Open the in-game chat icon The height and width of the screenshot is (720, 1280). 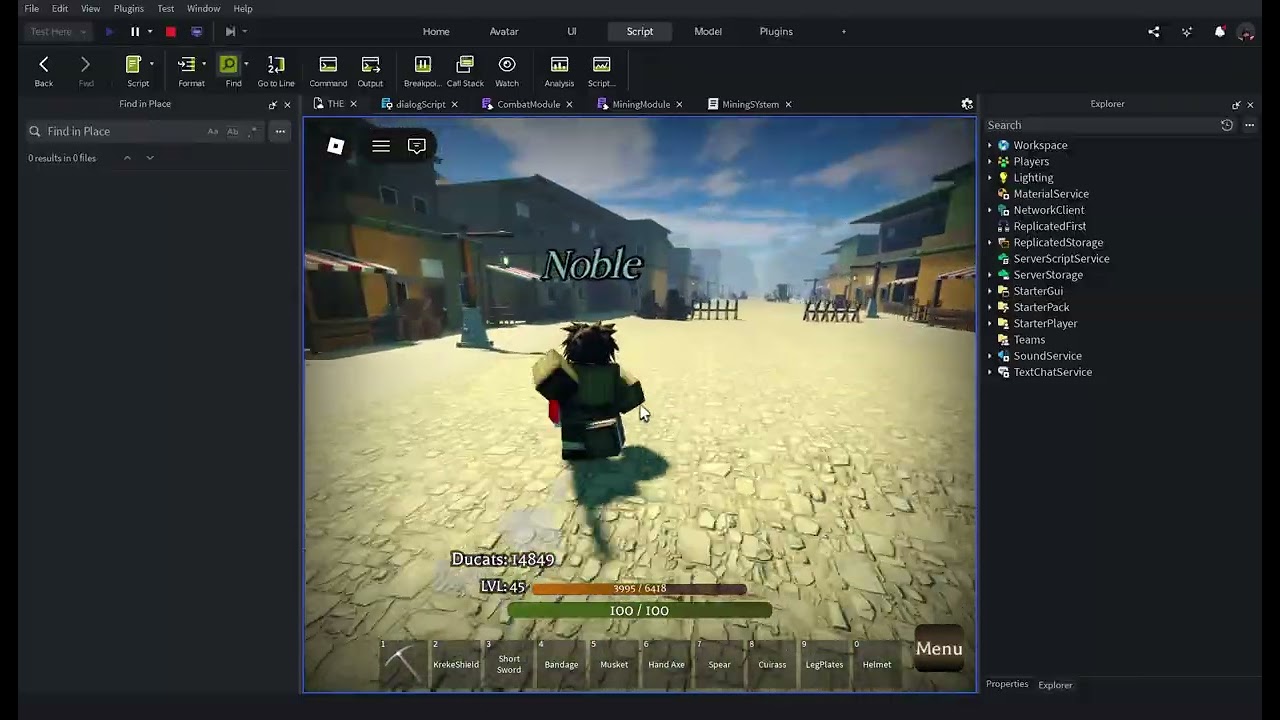pyautogui.click(x=417, y=147)
